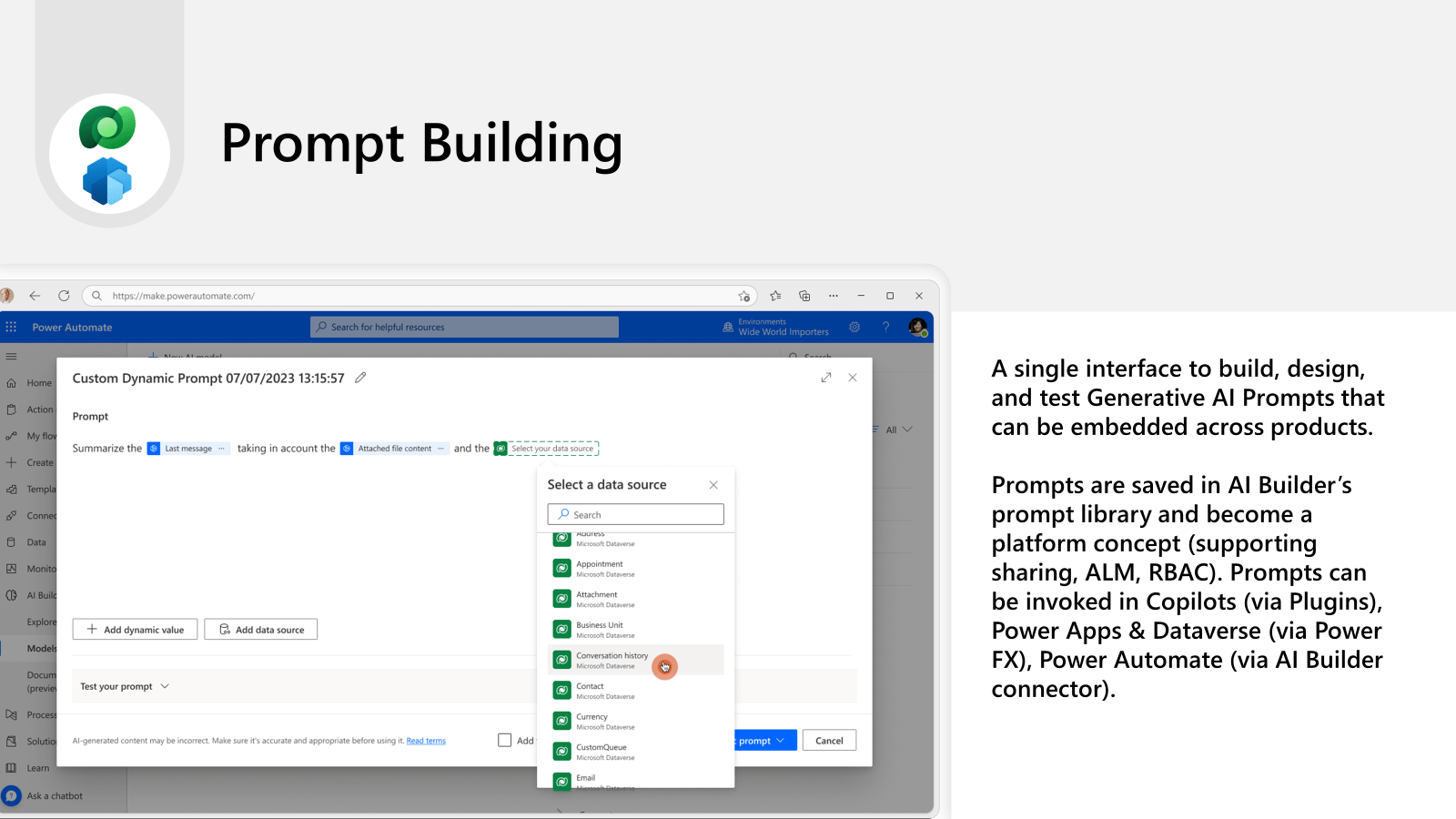The image size is (1456, 819).
Task: Click the Add data source button
Action: (261, 630)
